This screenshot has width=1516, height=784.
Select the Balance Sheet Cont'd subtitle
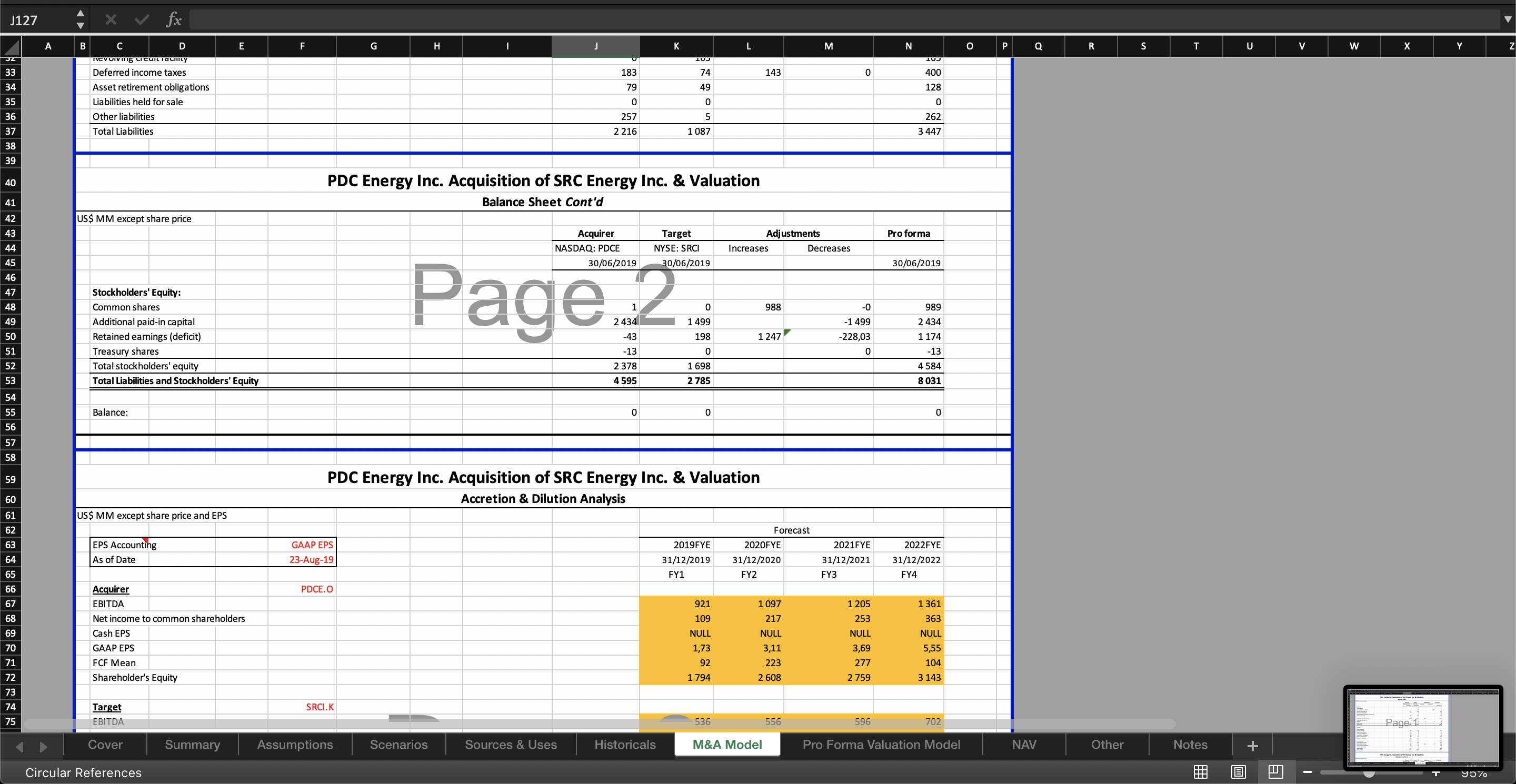click(x=542, y=202)
